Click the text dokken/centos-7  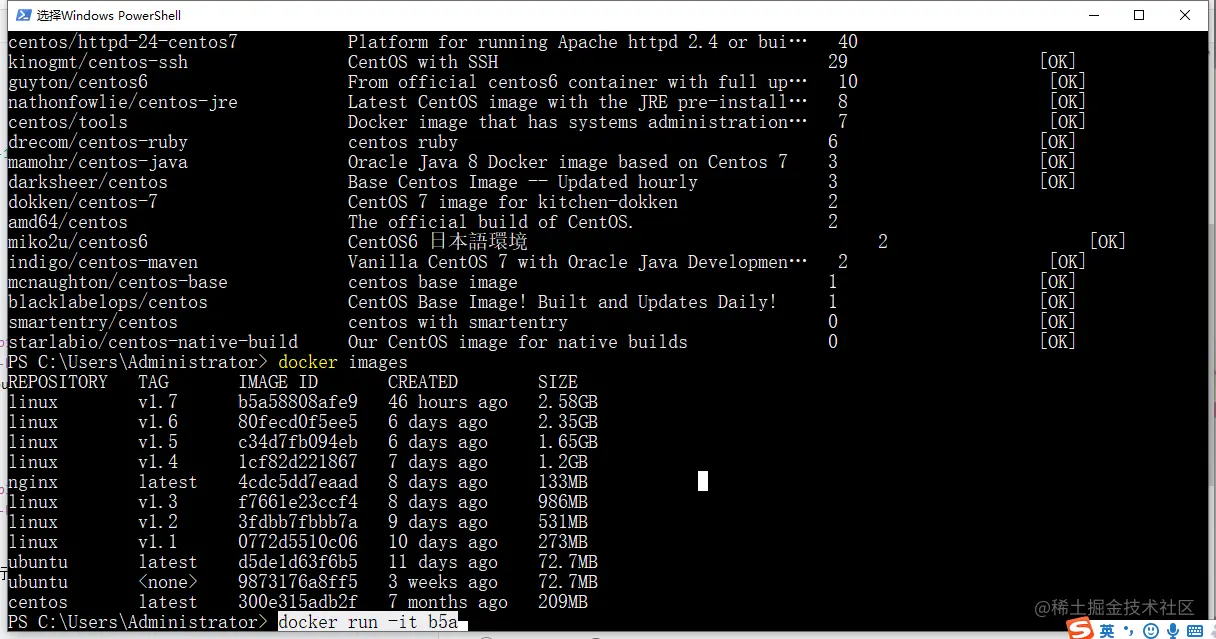click(83, 202)
